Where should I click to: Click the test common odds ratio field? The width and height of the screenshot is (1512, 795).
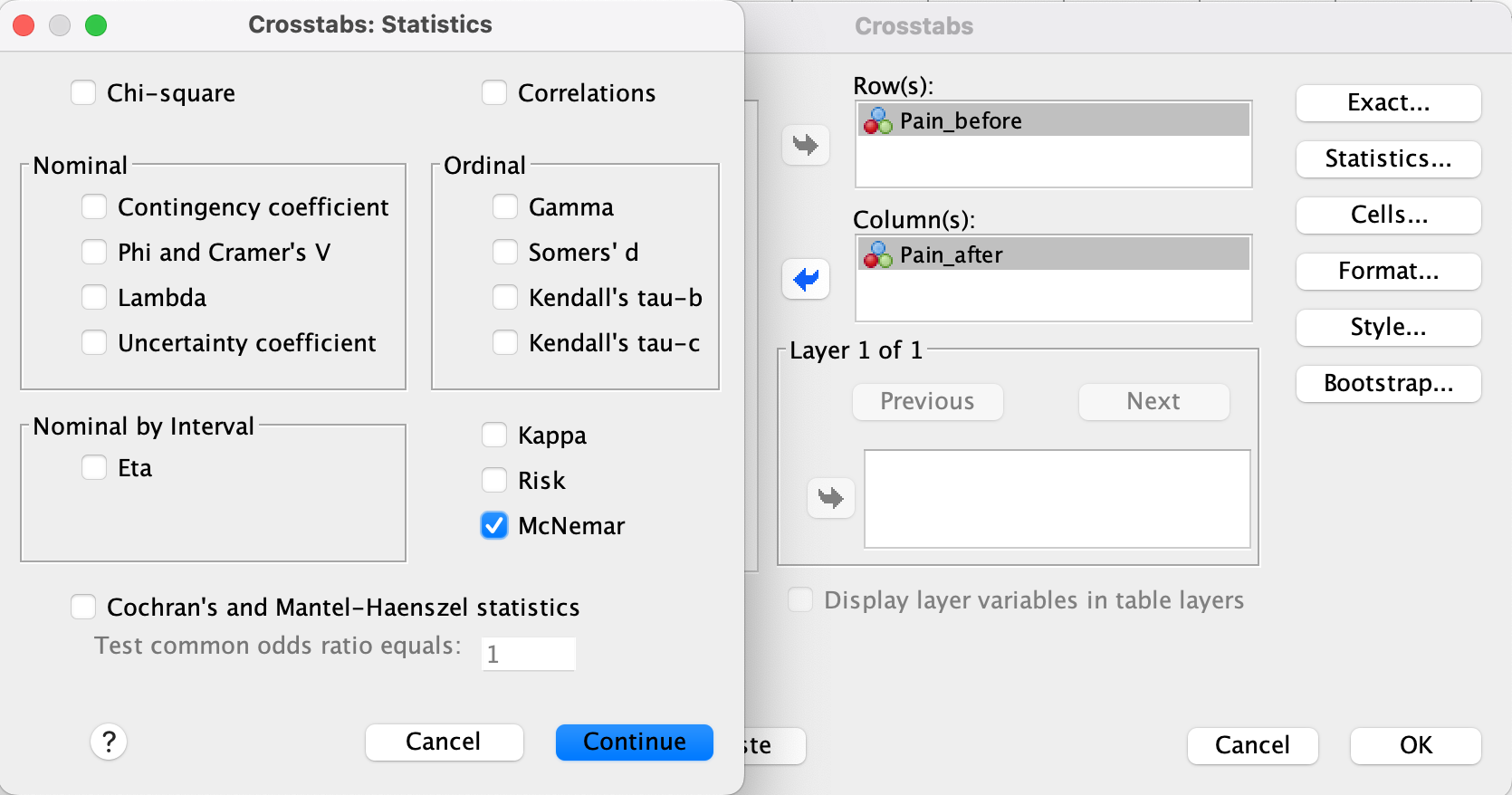coord(529,654)
